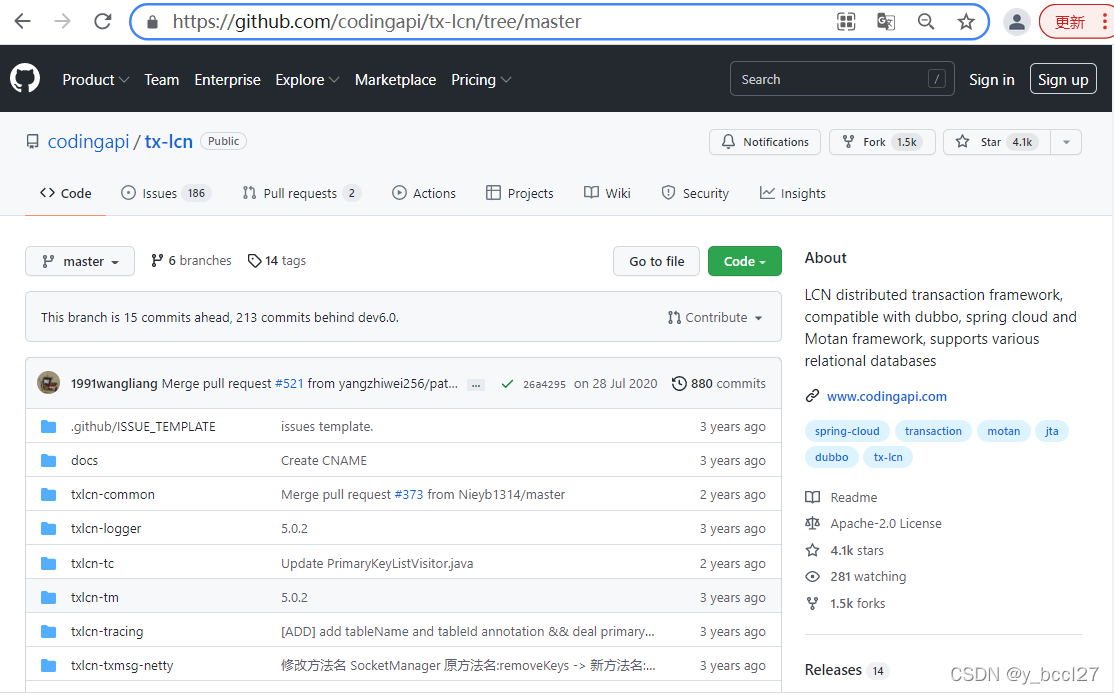Click the Sign up button
Viewport: 1114px width, 694px height.
1063,80
